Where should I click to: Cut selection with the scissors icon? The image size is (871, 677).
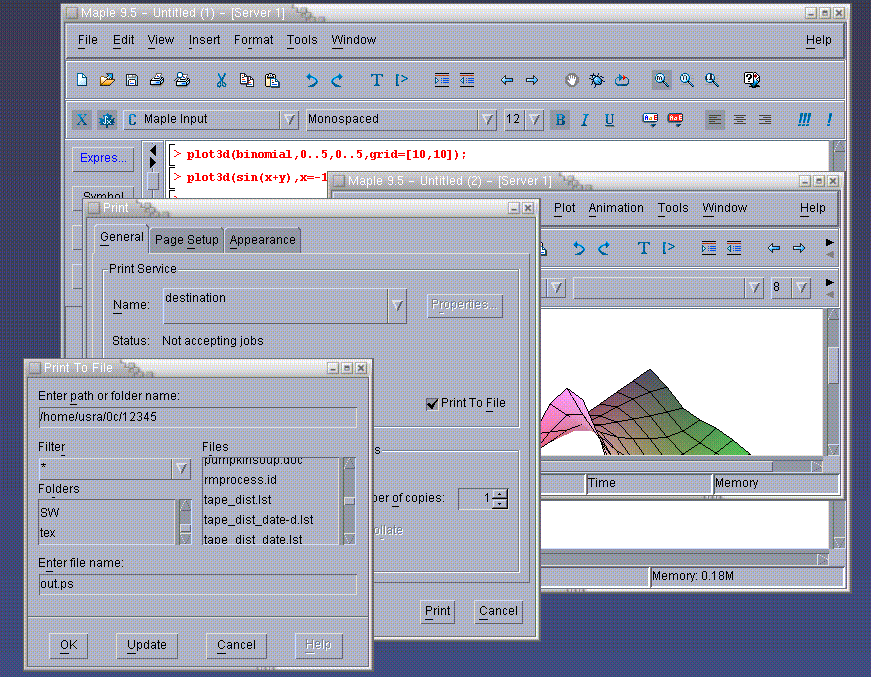[221, 80]
